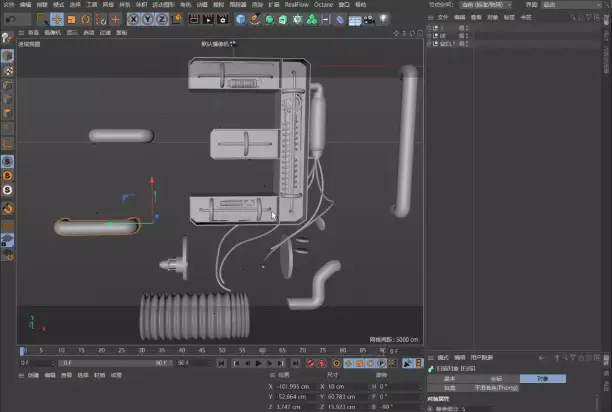Step to previous frame
The image size is (612, 412).
point(247,364)
